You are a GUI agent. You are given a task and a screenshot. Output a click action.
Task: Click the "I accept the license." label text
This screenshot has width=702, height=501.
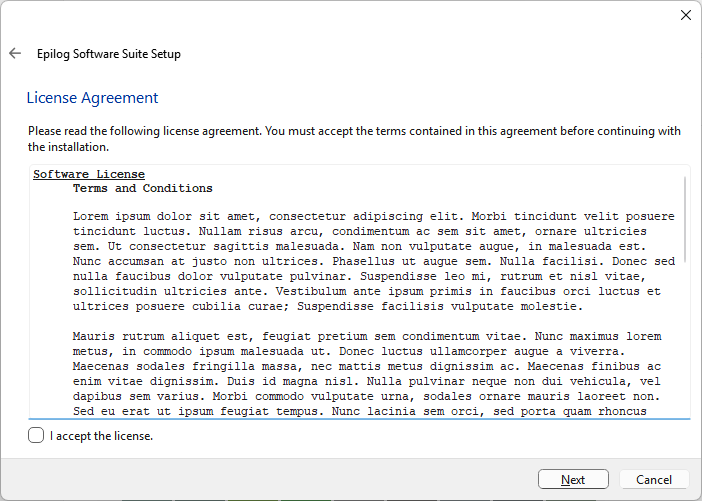tap(101, 436)
